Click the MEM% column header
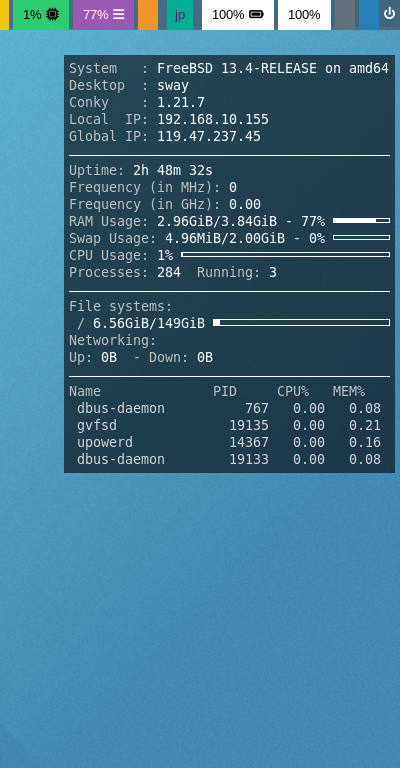The width and height of the screenshot is (400, 768). click(x=349, y=391)
